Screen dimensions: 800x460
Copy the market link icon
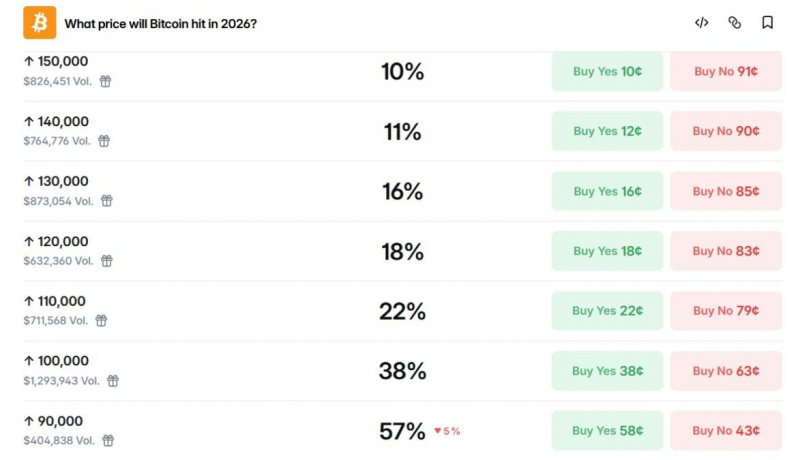pyautogui.click(x=734, y=22)
